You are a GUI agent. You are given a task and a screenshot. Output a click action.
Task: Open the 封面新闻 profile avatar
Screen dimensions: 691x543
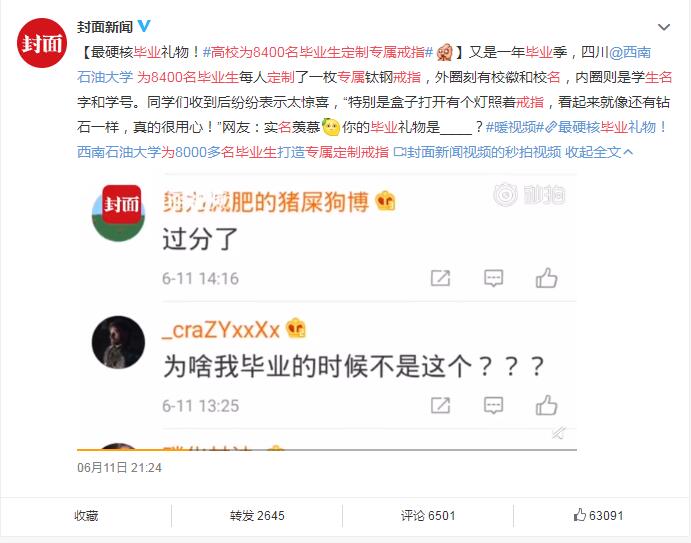tap(42, 43)
